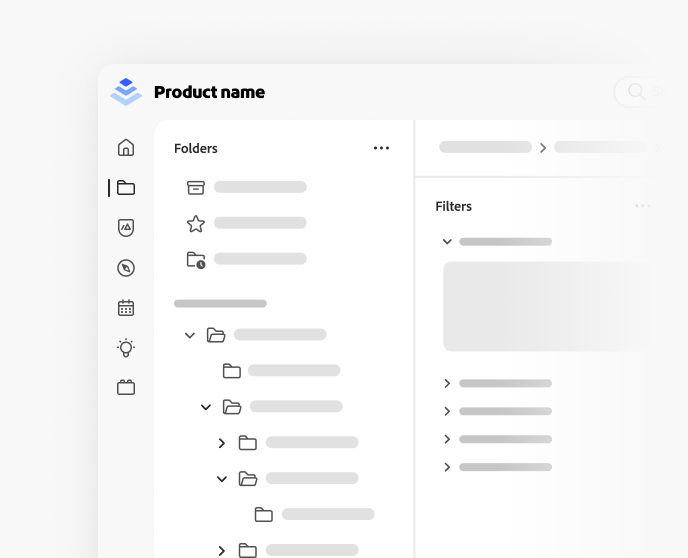
Task: Select the recent folder clock item
Action: click(196, 260)
